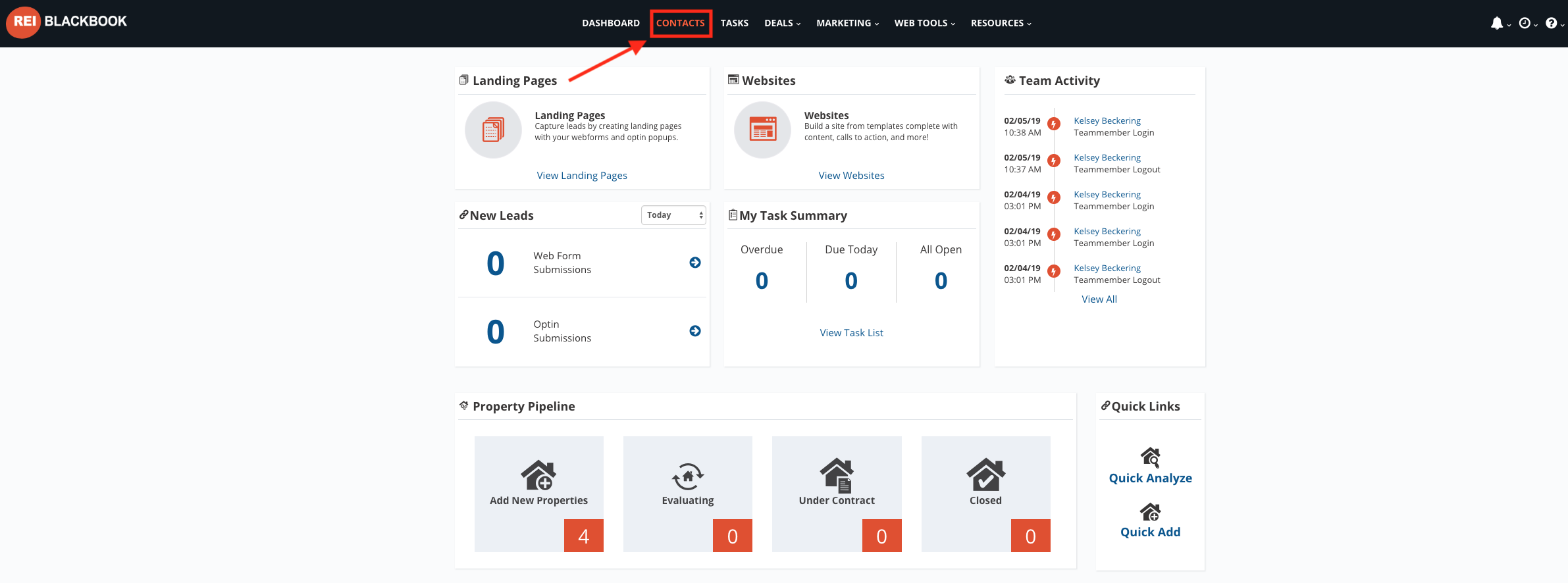Click the Evaluating count badge
Viewport: 1568px width, 583px height.
pyautogui.click(x=732, y=536)
